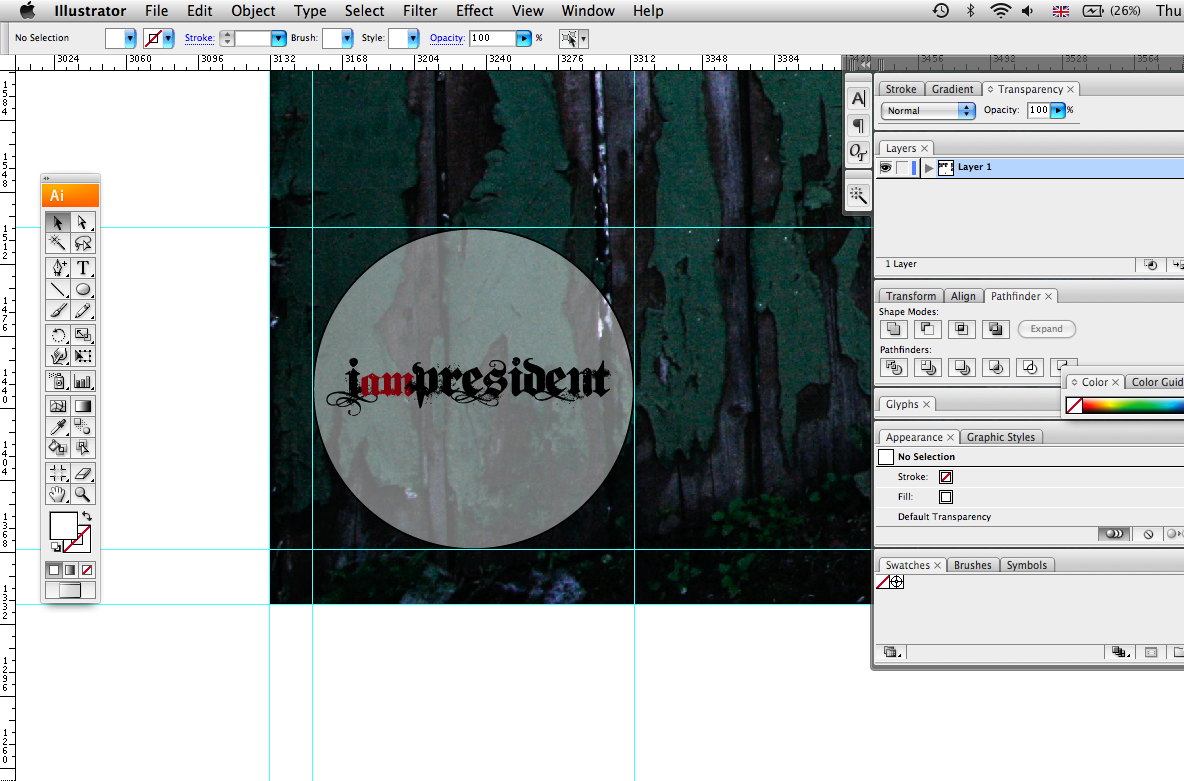Toggle the screen mode button in toolbox
Screen dimensions: 1184x781
69,591
